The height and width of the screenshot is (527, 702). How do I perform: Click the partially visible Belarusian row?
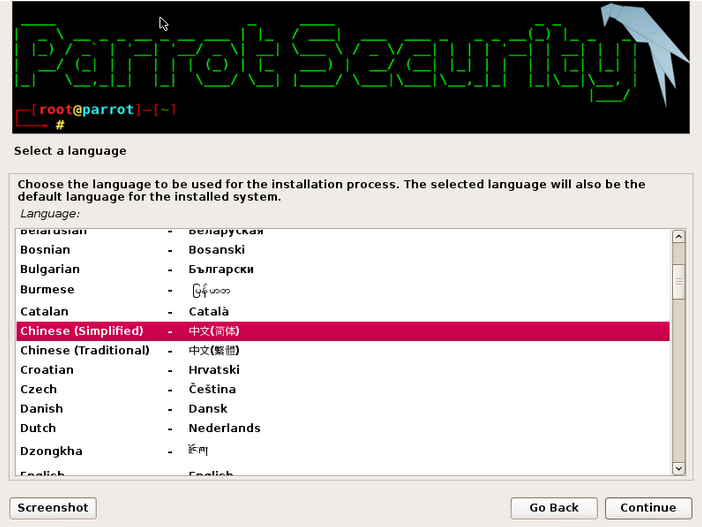(343, 233)
